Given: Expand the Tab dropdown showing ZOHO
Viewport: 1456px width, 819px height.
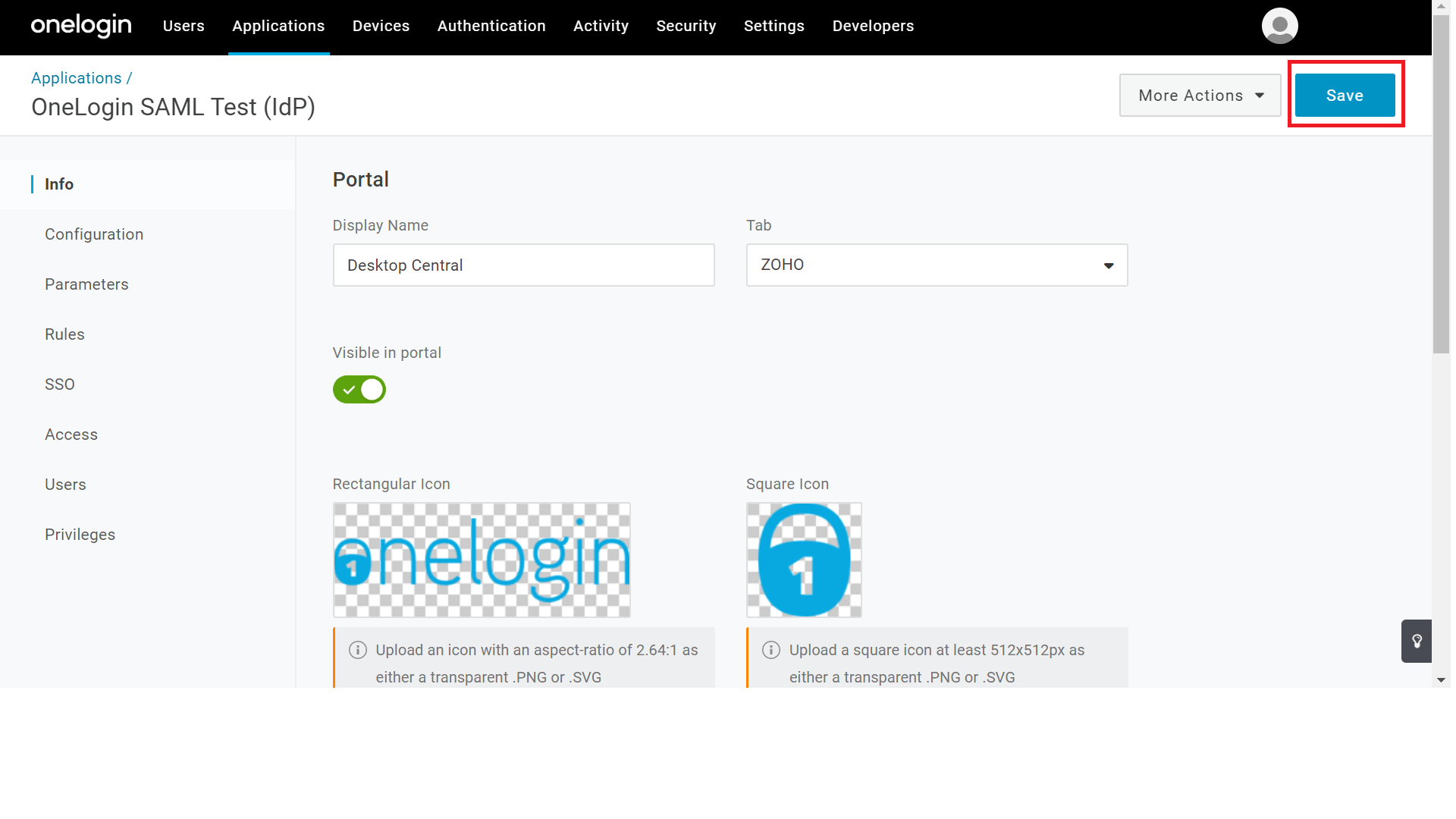Looking at the screenshot, I should point(937,265).
